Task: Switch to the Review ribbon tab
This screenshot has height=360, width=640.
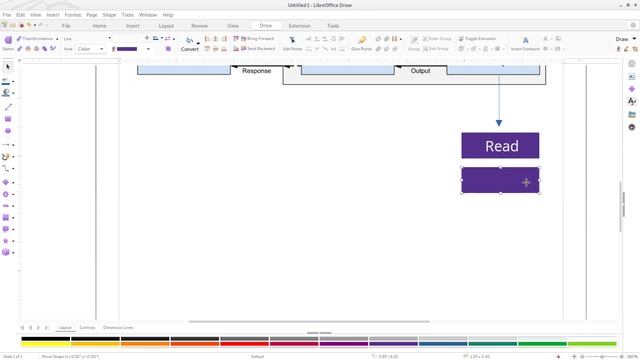Action: pos(199,26)
